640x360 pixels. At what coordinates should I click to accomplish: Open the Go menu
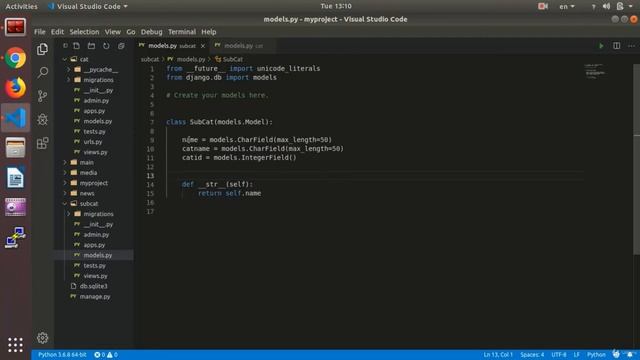pos(131,32)
